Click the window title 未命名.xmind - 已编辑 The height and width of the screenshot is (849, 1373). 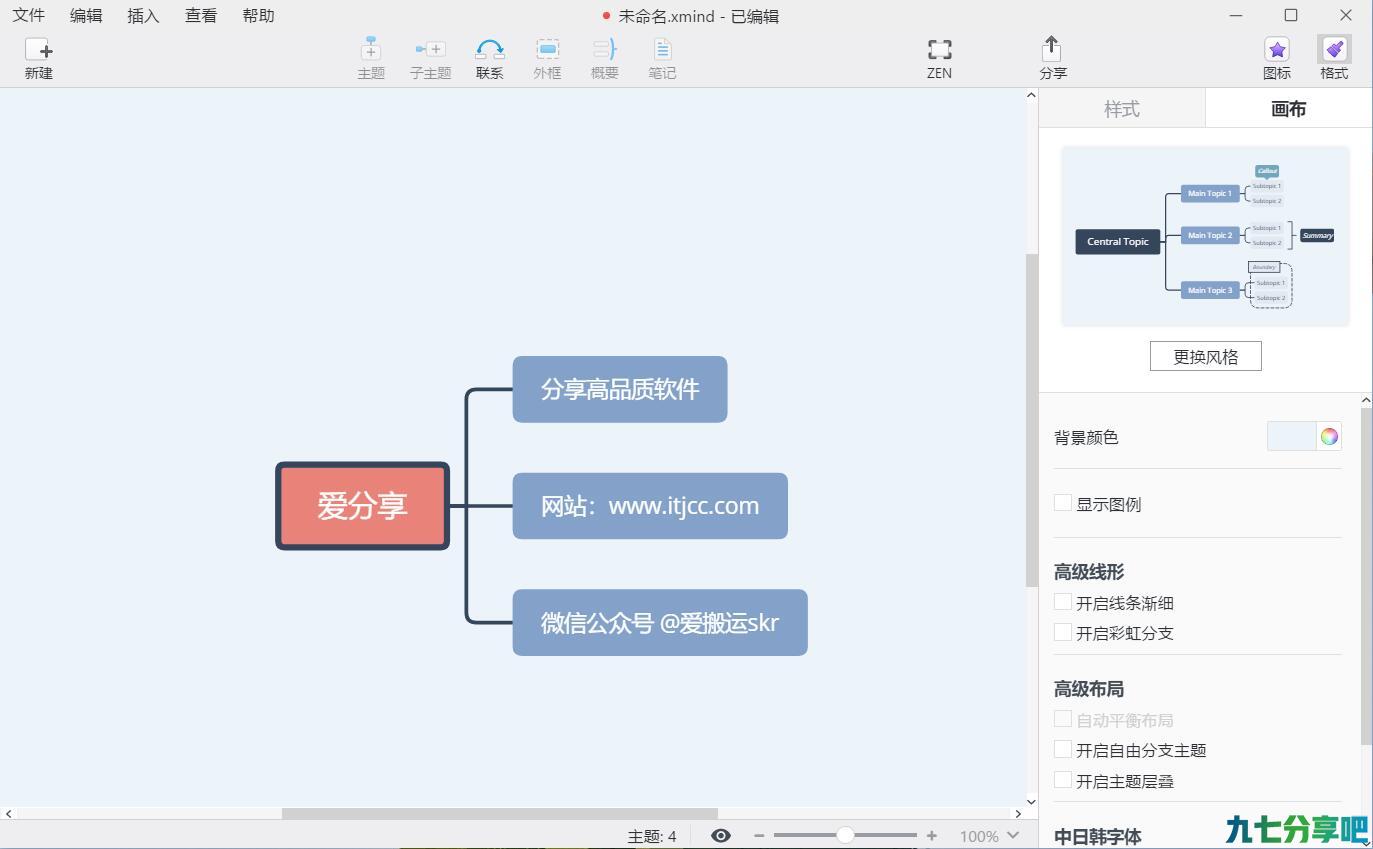tap(698, 16)
